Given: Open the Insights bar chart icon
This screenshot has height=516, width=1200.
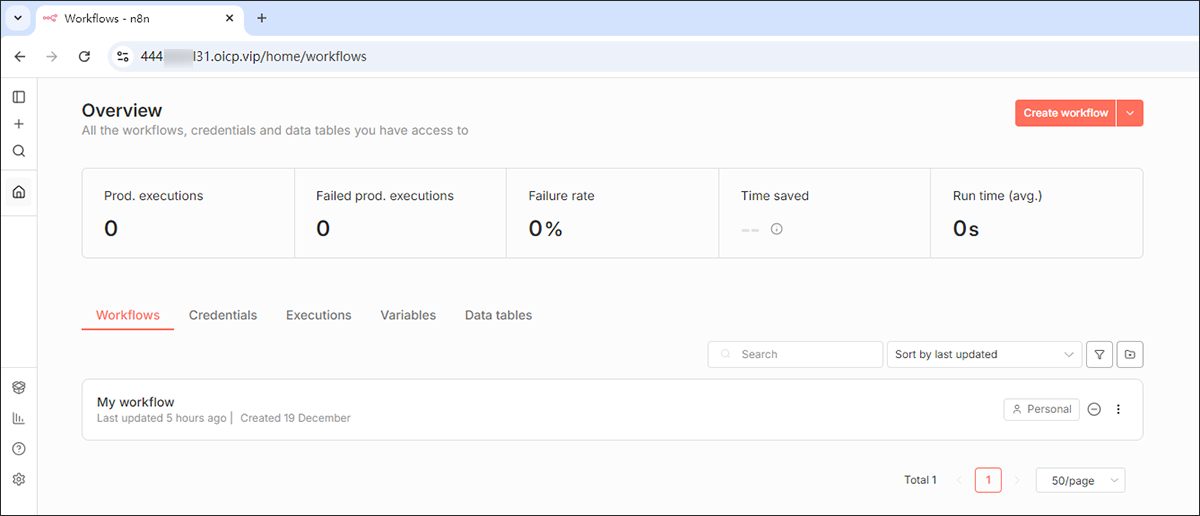Looking at the screenshot, I should [x=19, y=418].
